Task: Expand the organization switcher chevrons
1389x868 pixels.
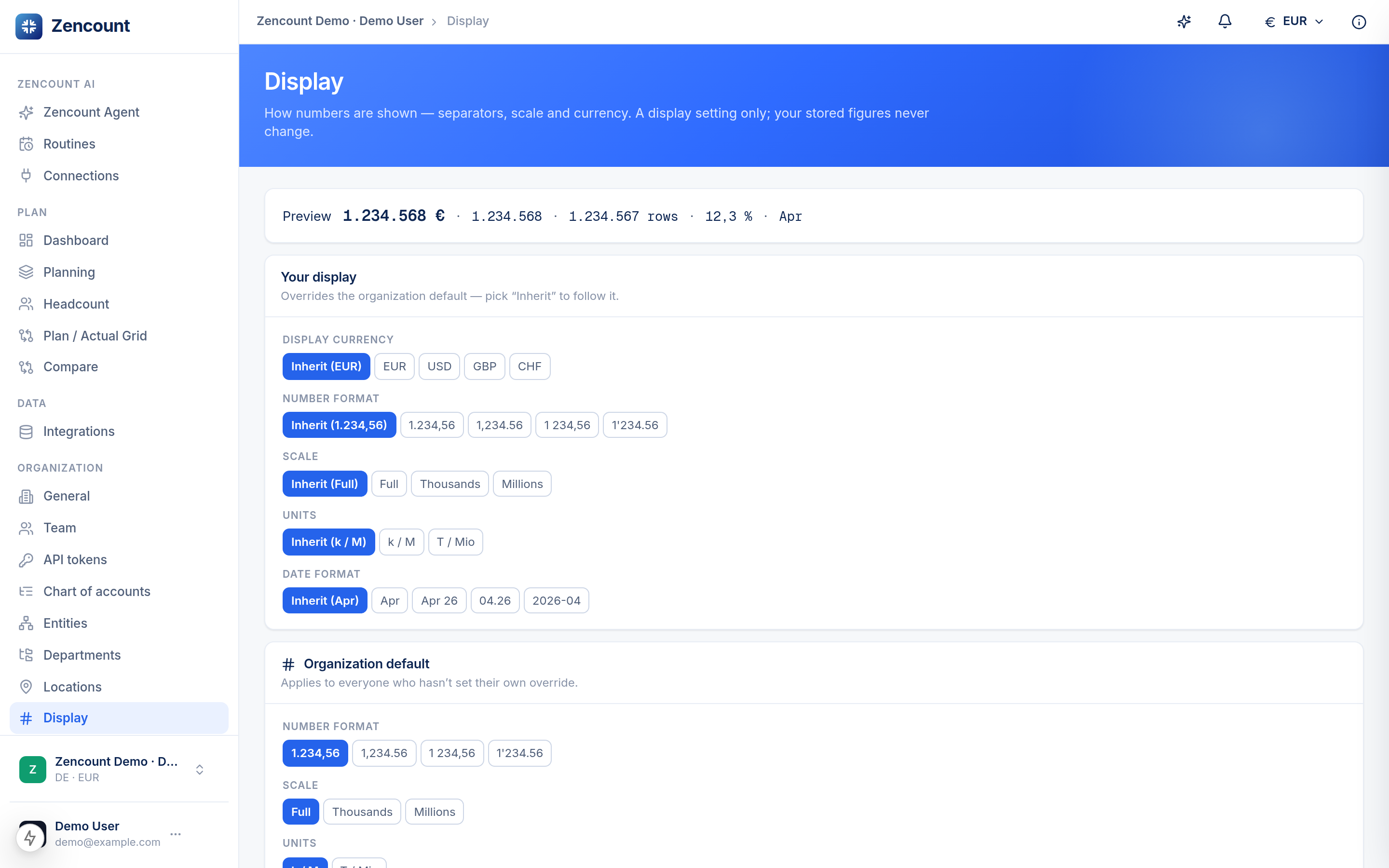Action: coord(200,769)
